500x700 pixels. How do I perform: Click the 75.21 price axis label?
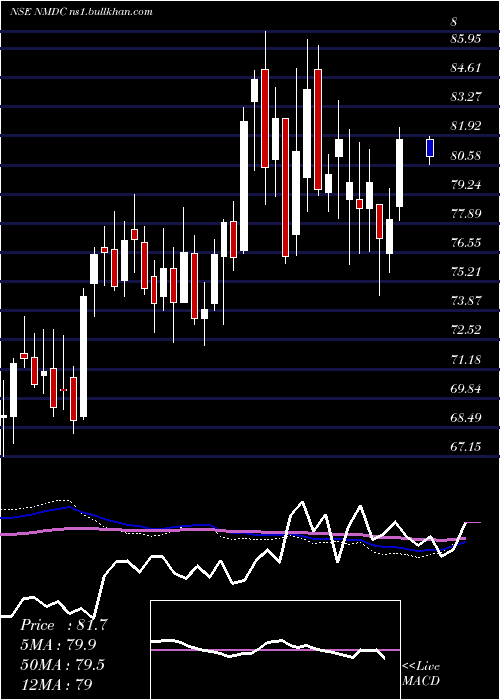pyautogui.click(x=466, y=272)
